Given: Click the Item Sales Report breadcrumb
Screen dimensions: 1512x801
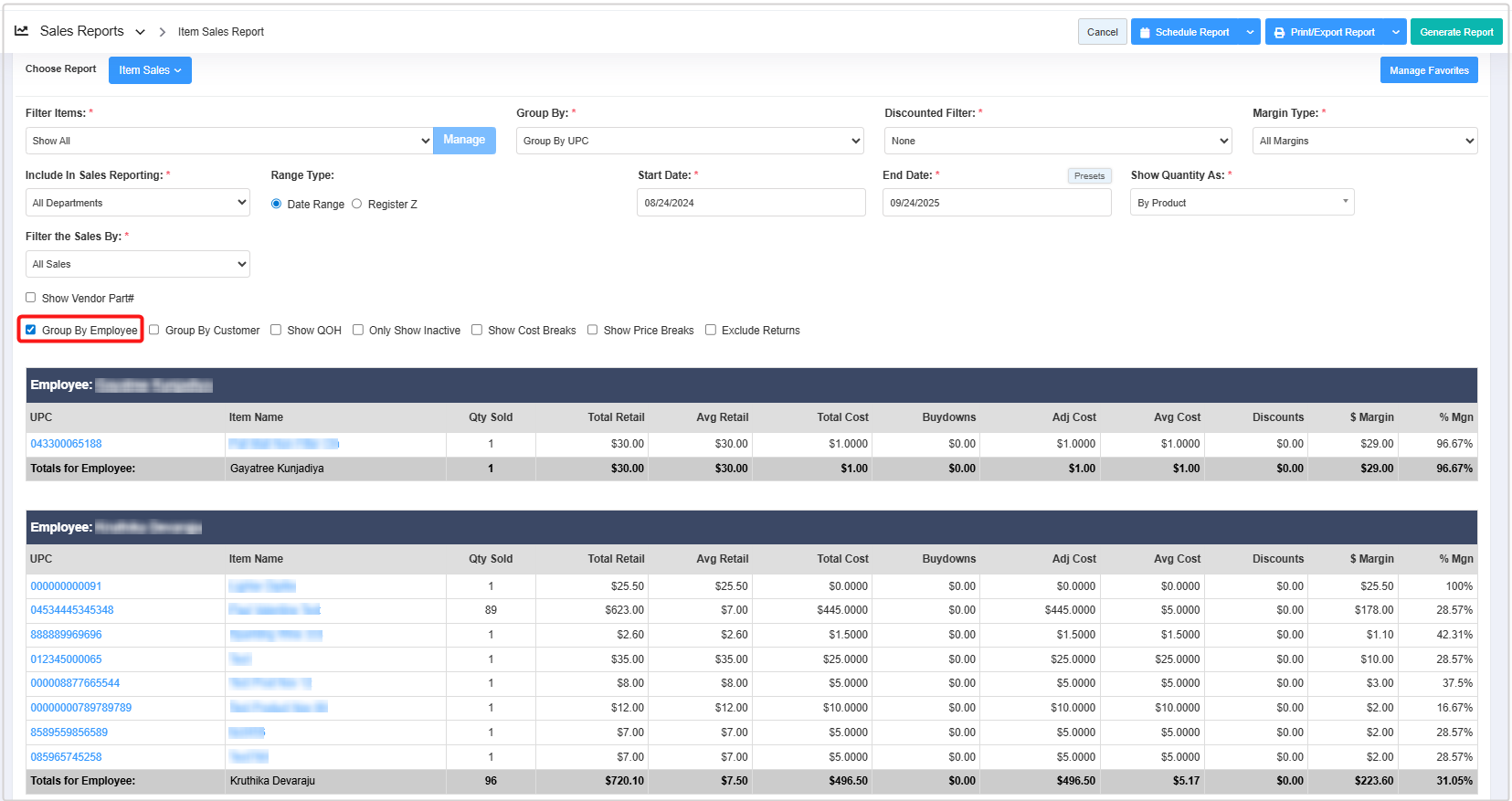Looking at the screenshot, I should coord(221,32).
